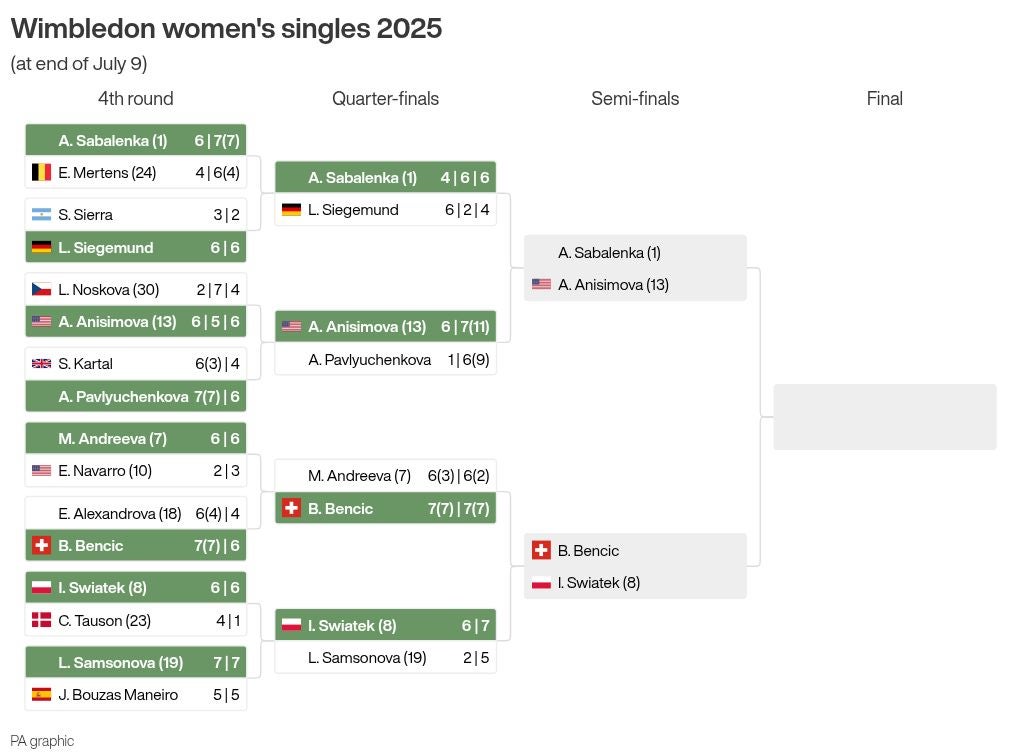This screenshot has width=1020, height=756.
Task: Select the 4th round column heading
Action: [x=135, y=98]
